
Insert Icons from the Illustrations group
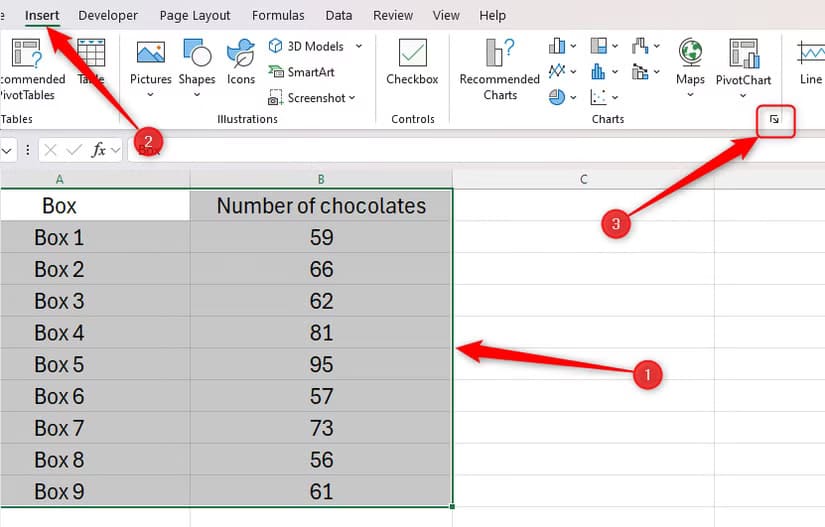coord(240,62)
